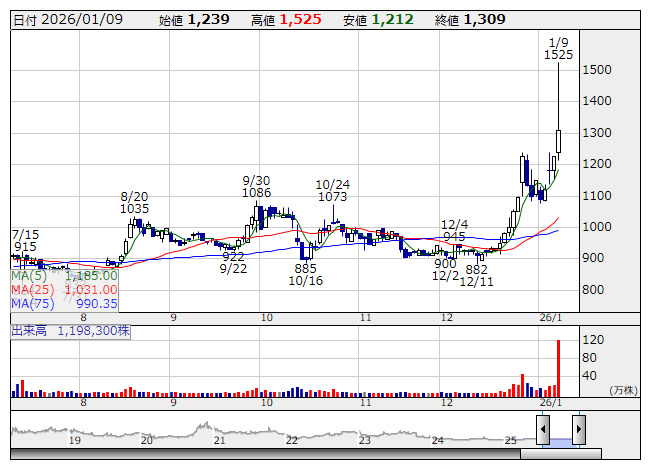Click the 出来高 volume label

(x=30, y=330)
